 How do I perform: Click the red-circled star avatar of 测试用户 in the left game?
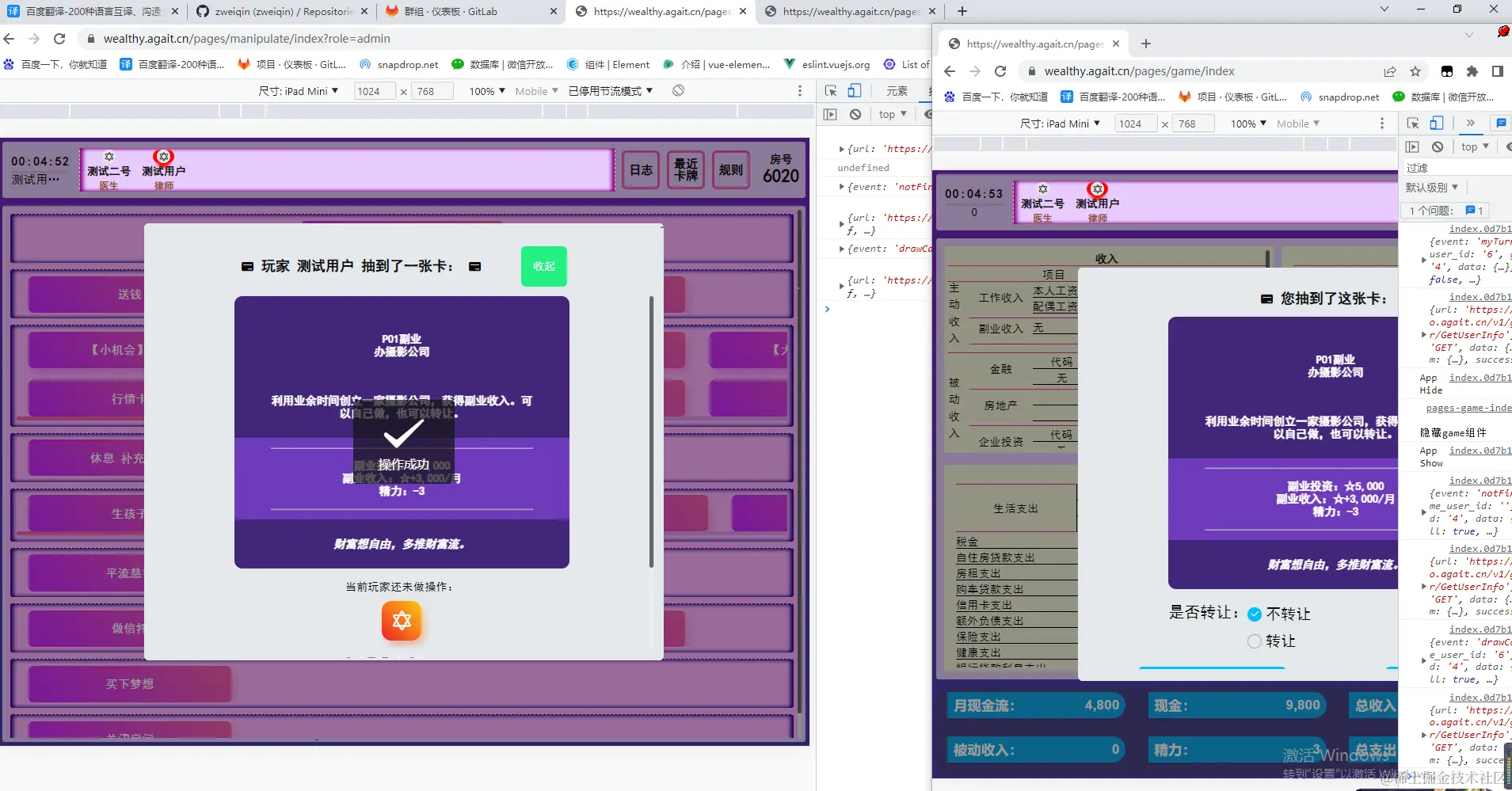click(x=163, y=157)
